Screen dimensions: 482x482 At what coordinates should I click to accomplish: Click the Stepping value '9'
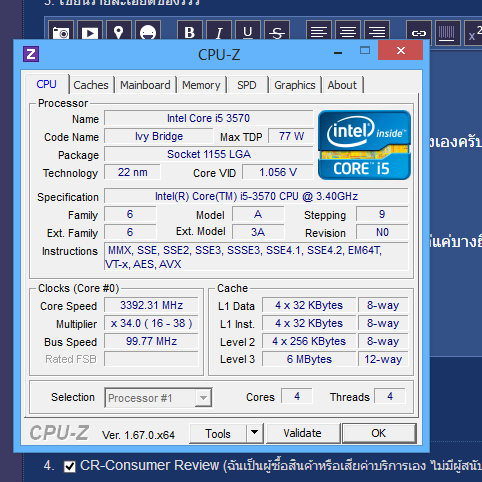[x=382, y=214]
